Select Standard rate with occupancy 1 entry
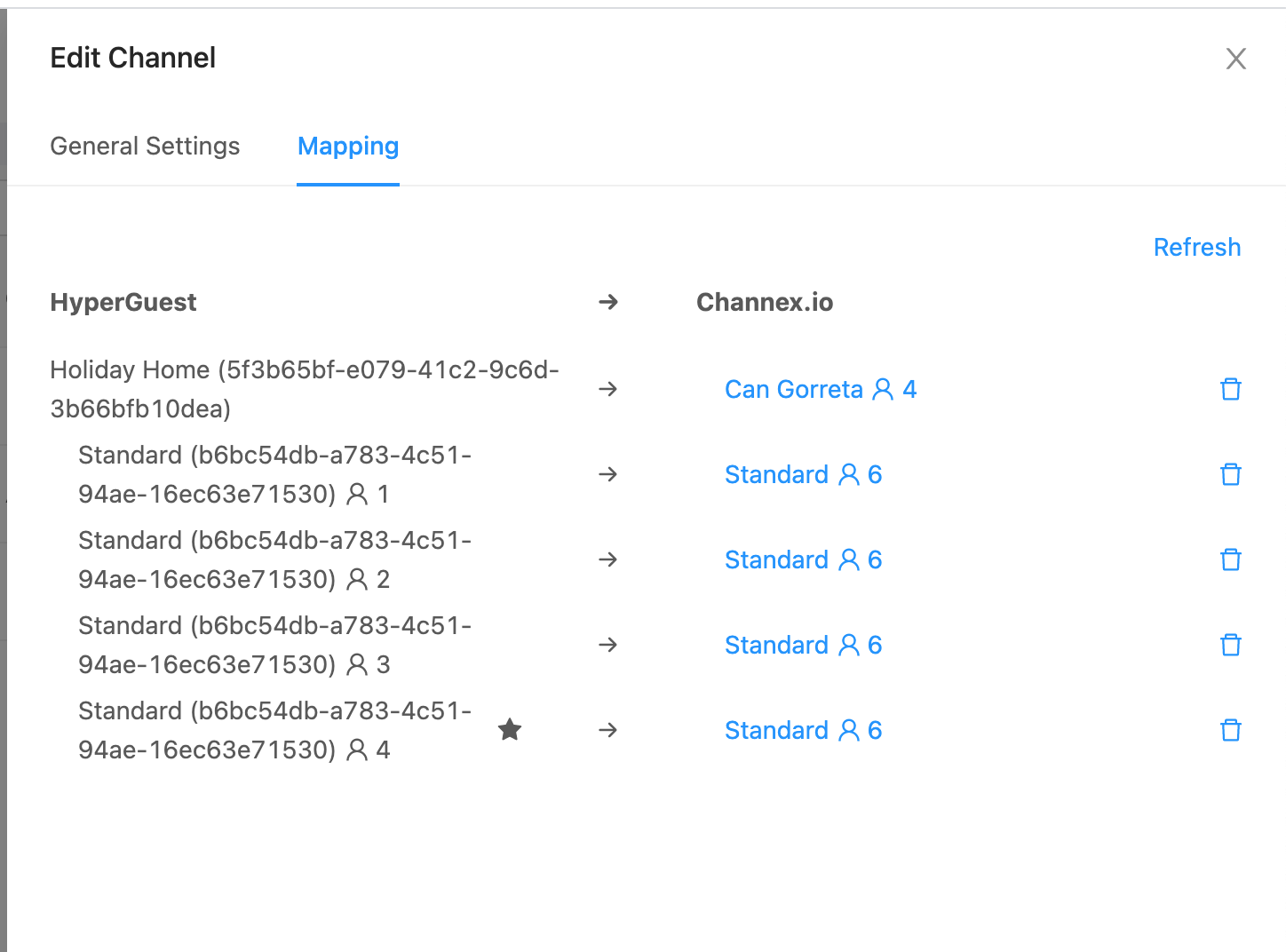The width and height of the screenshot is (1286, 952). [x=275, y=474]
